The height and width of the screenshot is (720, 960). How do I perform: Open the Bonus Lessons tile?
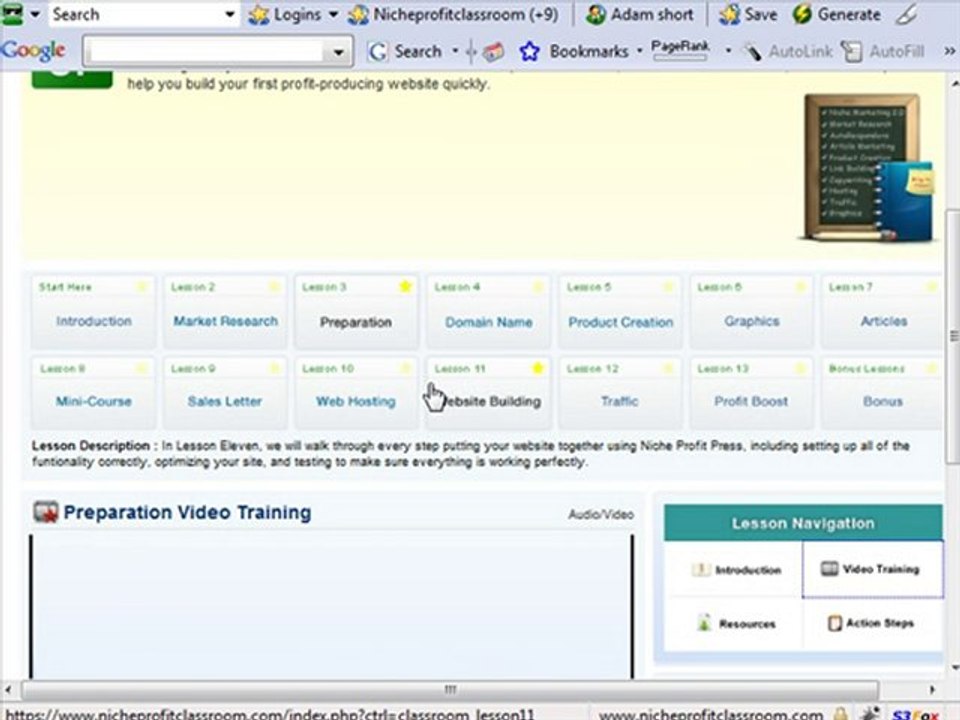[x=882, y=393]
